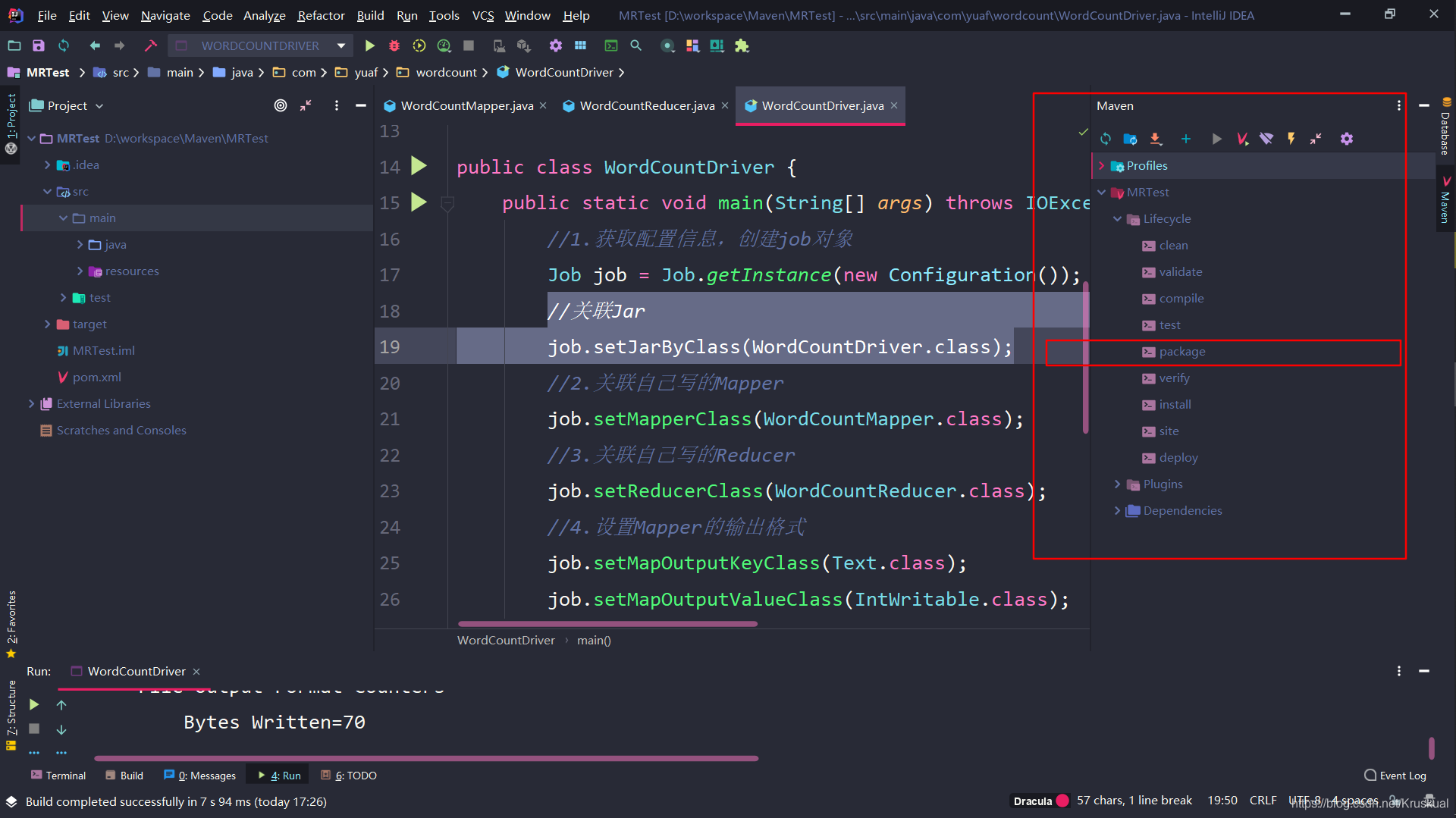
Task: Expand the Profiles node in Maven
Action: coord(1101,165)
